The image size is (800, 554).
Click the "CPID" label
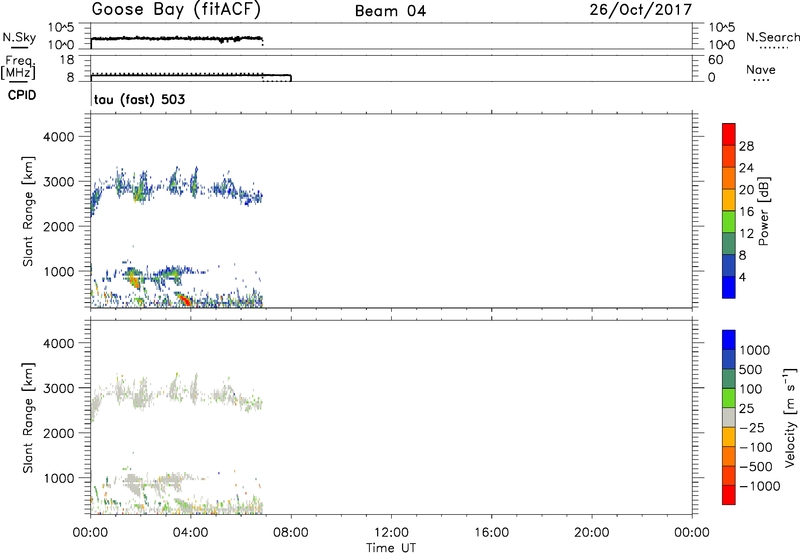(x=22, y=95)
